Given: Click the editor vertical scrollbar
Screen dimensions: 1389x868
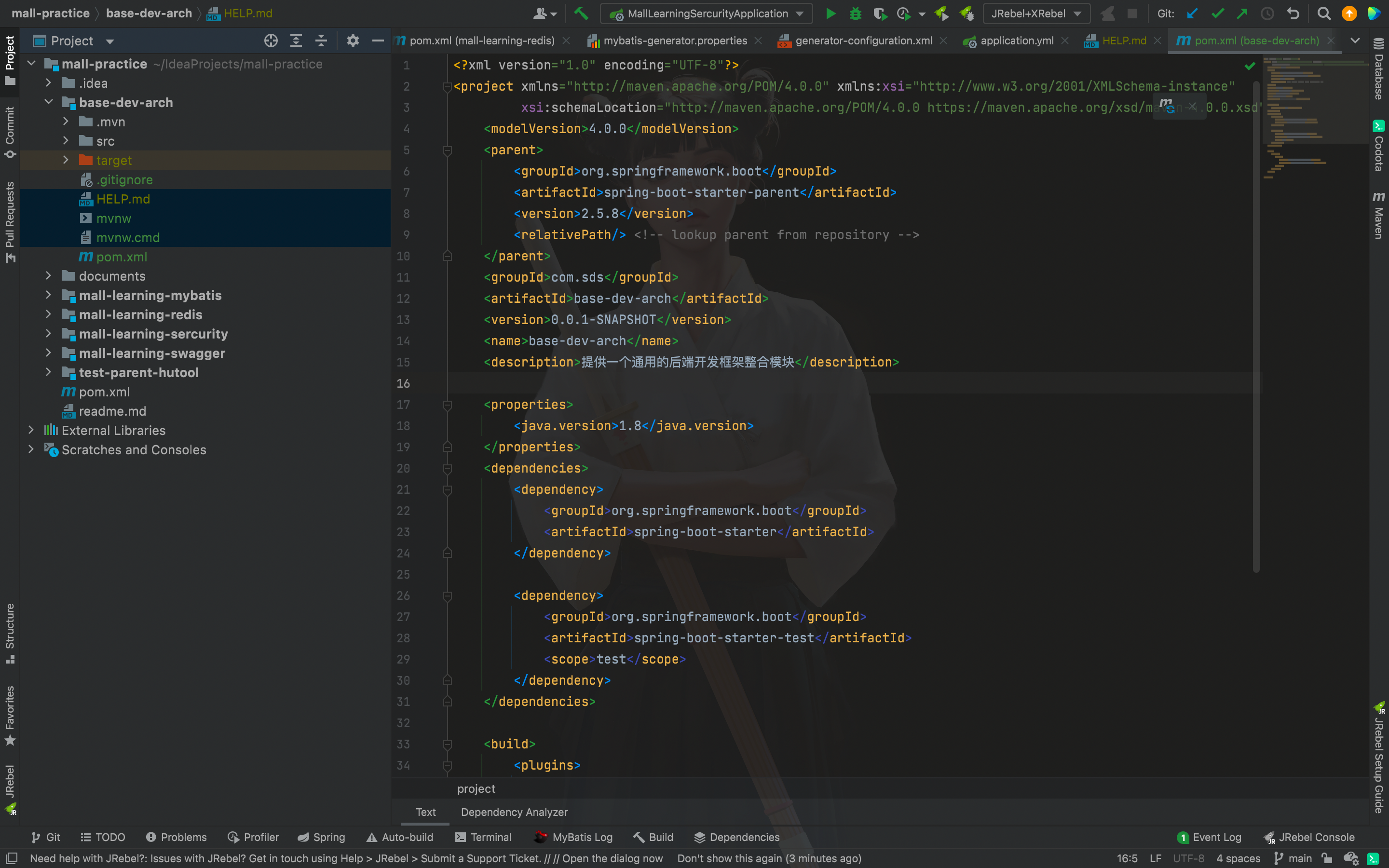Looking at the screenshot, I should [x=1256, y=322].
